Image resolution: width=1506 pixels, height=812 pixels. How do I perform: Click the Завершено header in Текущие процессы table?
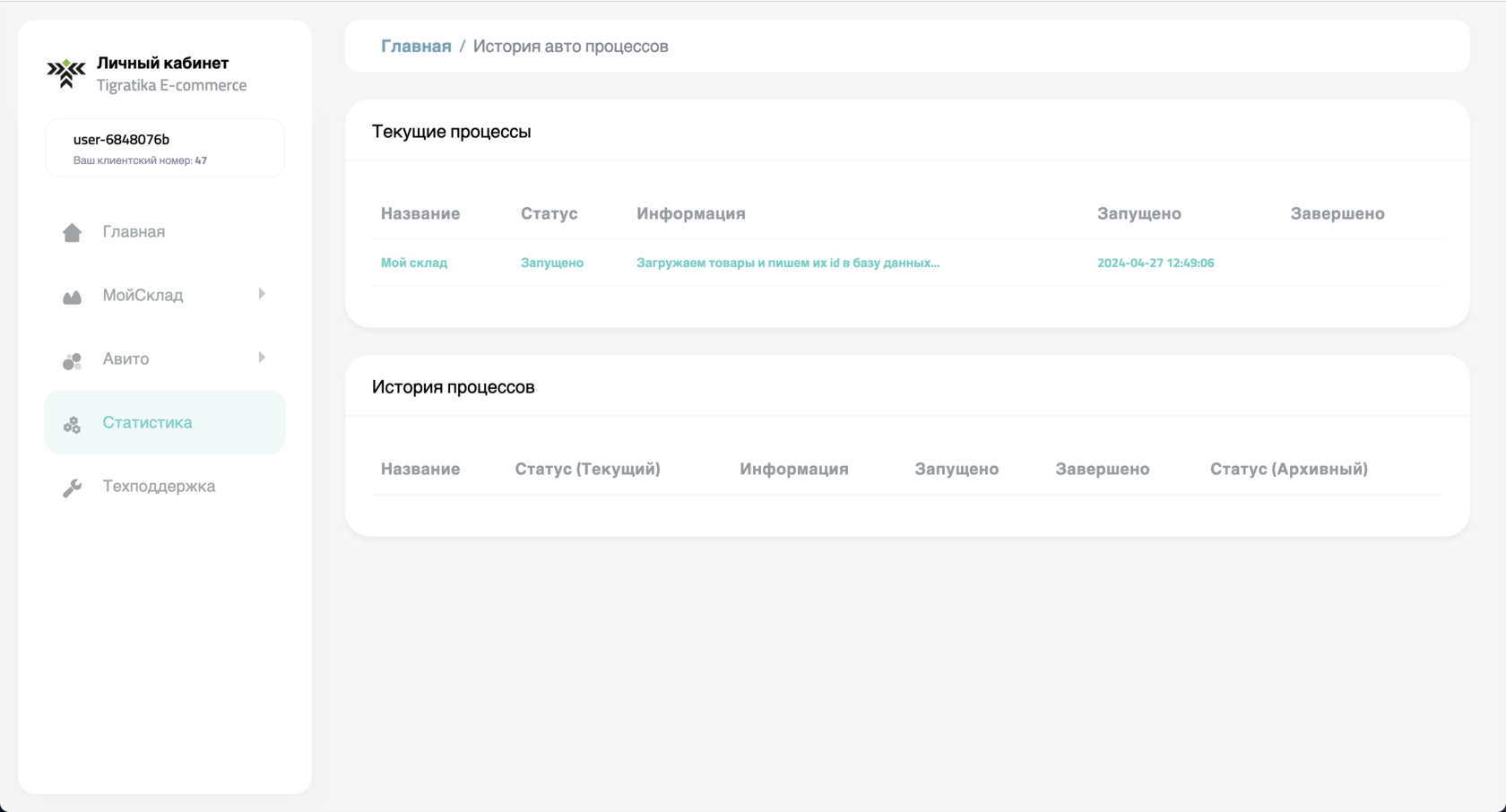pyautogui.click(x=1337, y=213)
